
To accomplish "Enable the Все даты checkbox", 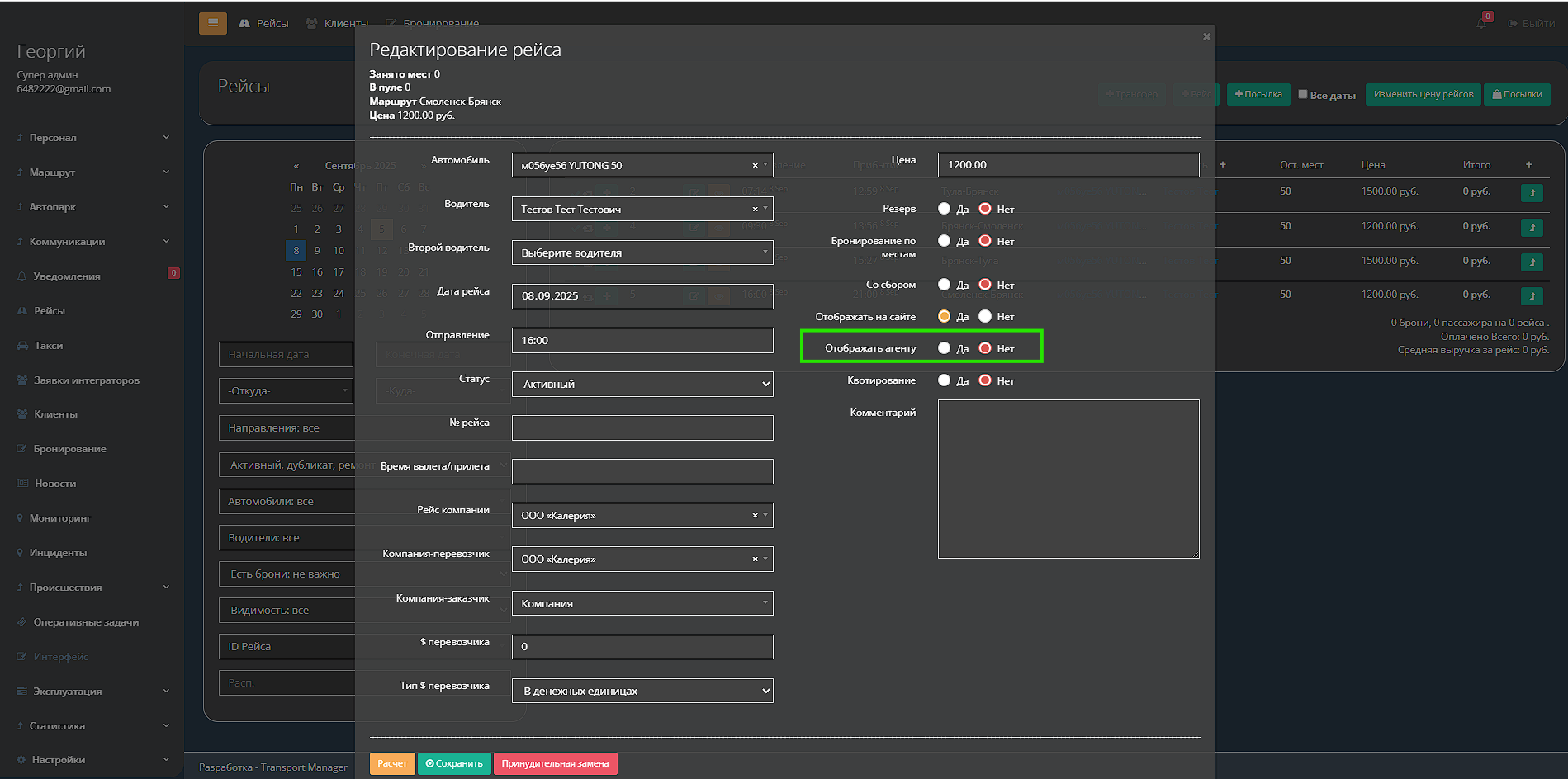I will pos(1303,94).
